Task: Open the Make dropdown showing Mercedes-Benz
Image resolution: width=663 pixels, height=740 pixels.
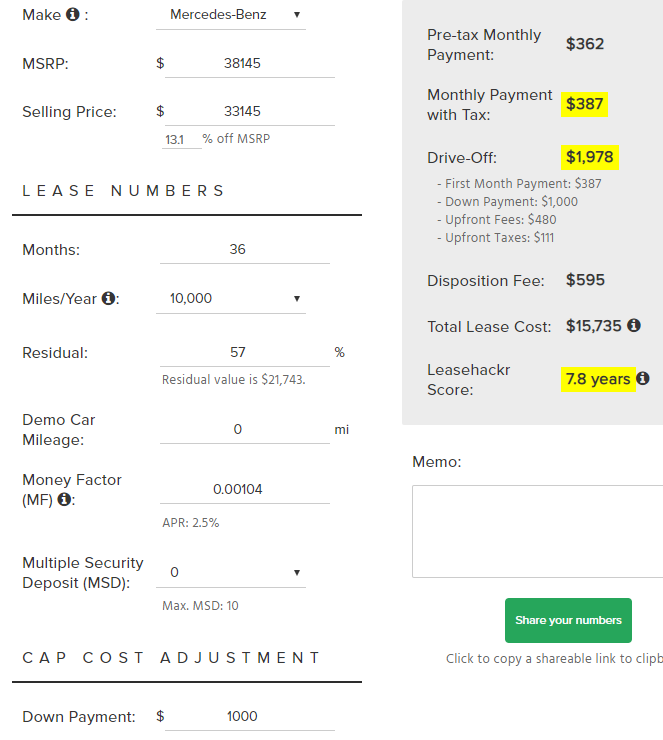Action: tap(231, 15)
